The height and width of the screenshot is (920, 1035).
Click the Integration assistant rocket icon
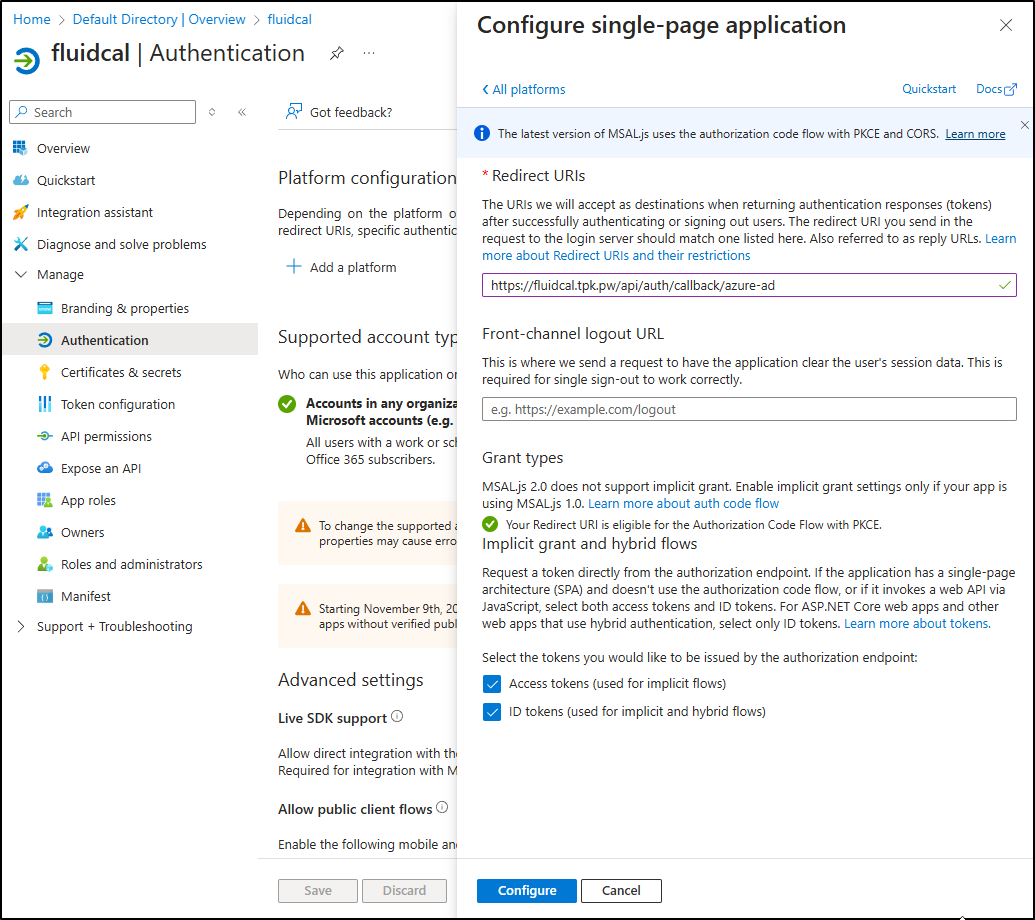[20, 212]
